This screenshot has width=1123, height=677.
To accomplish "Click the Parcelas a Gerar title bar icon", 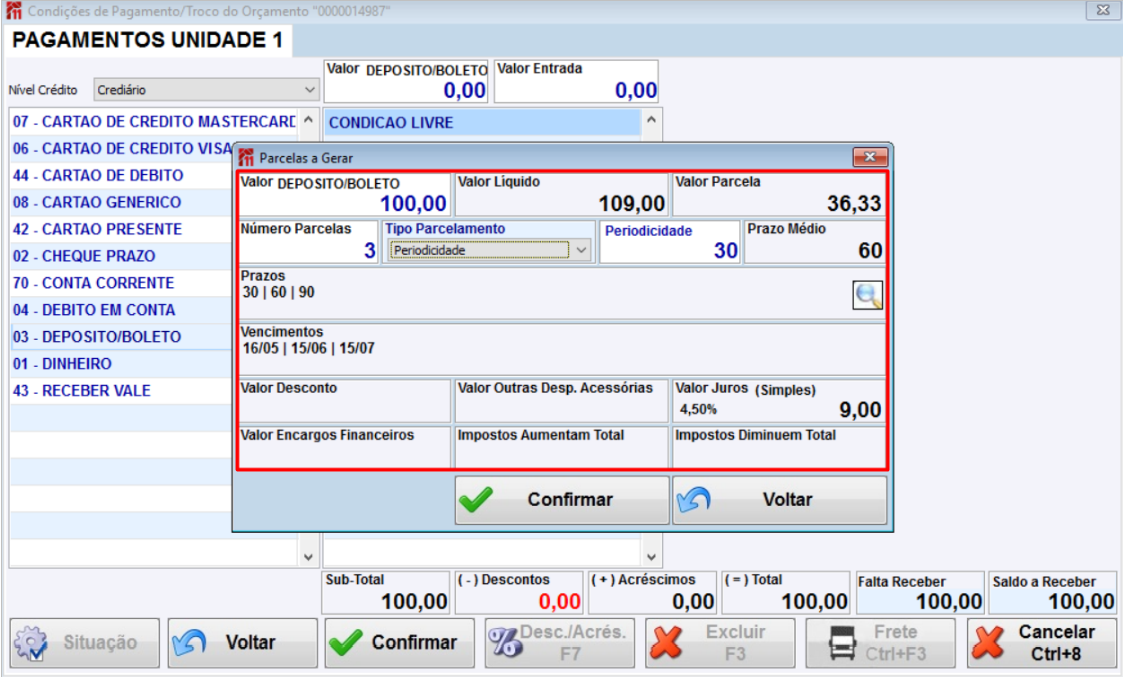I will (246, 157).
